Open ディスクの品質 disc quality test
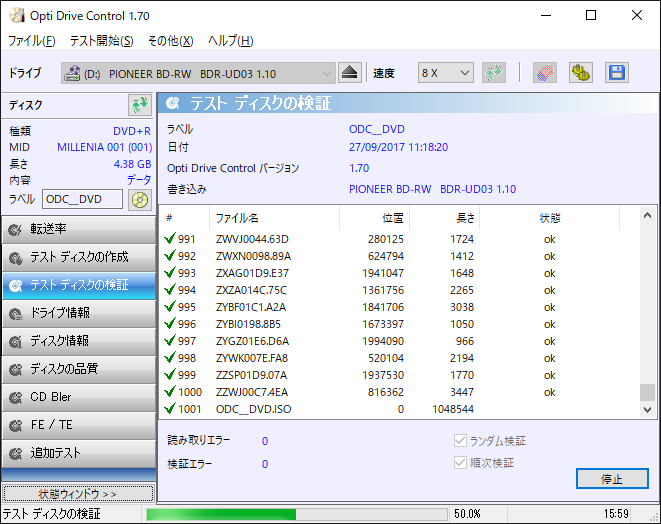This screenshot has width=661, height=524. tap(79, 369)
